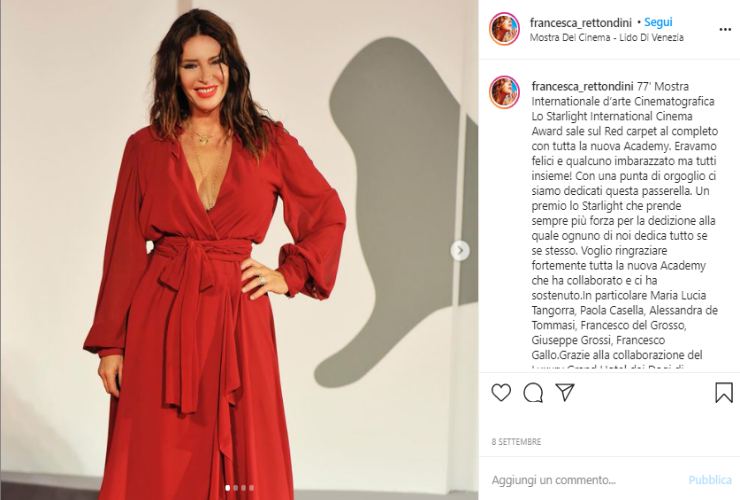Select the first carousel dot

coord(228,488)
